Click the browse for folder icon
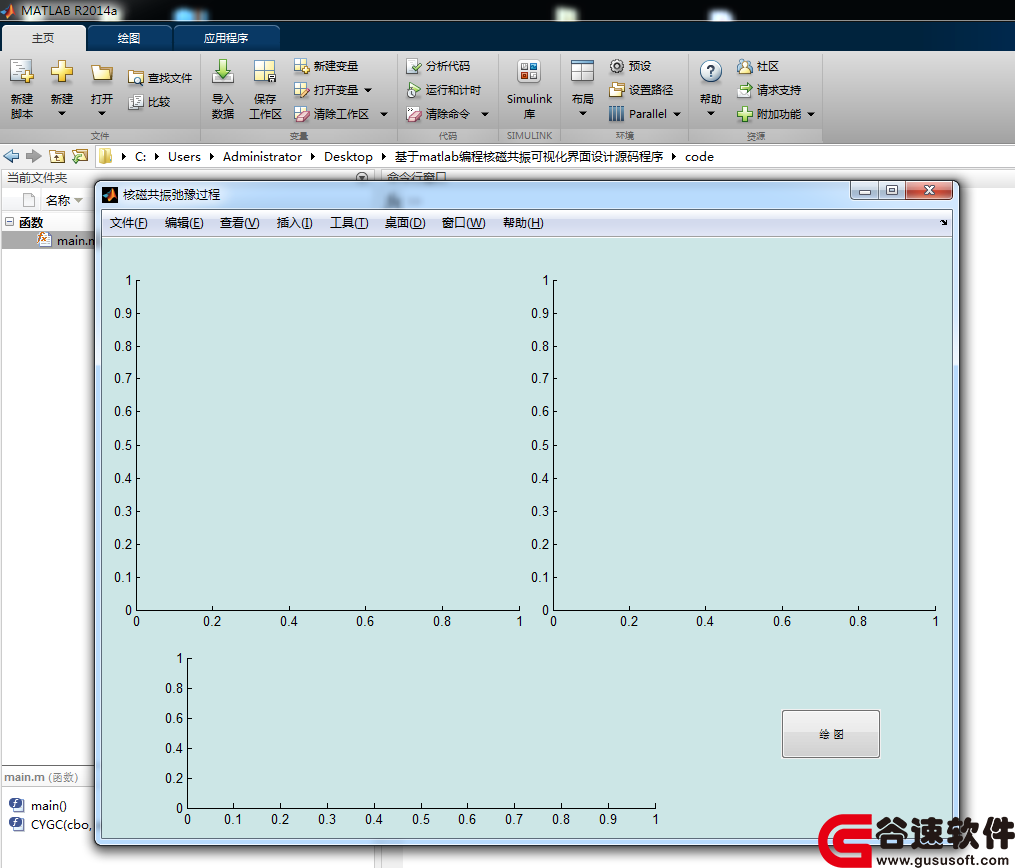 coord(80,156)
